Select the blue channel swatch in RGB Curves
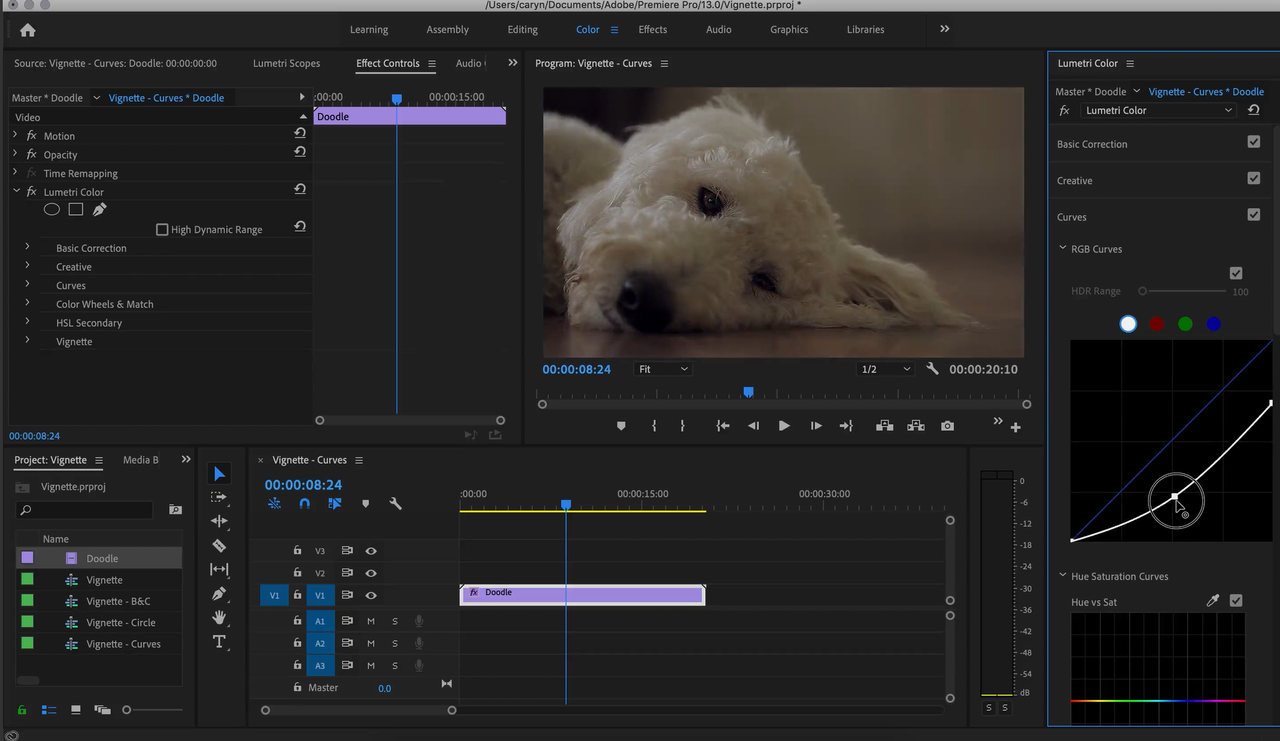 point(1213,323)
